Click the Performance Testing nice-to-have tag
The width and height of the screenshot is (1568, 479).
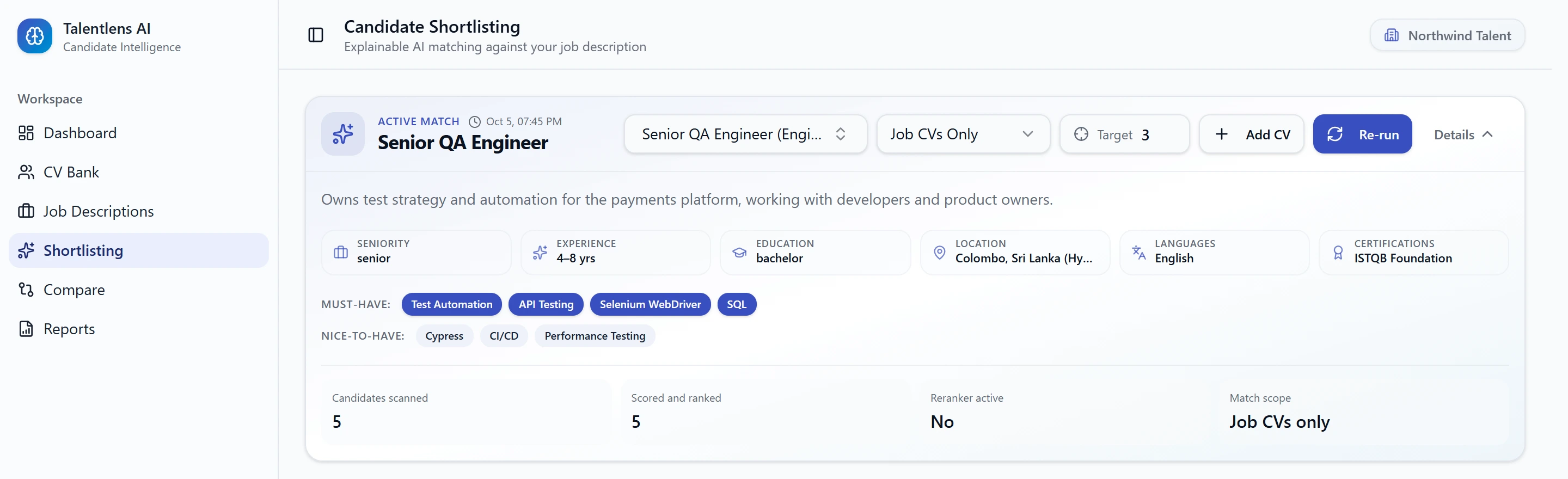[595, 336]
